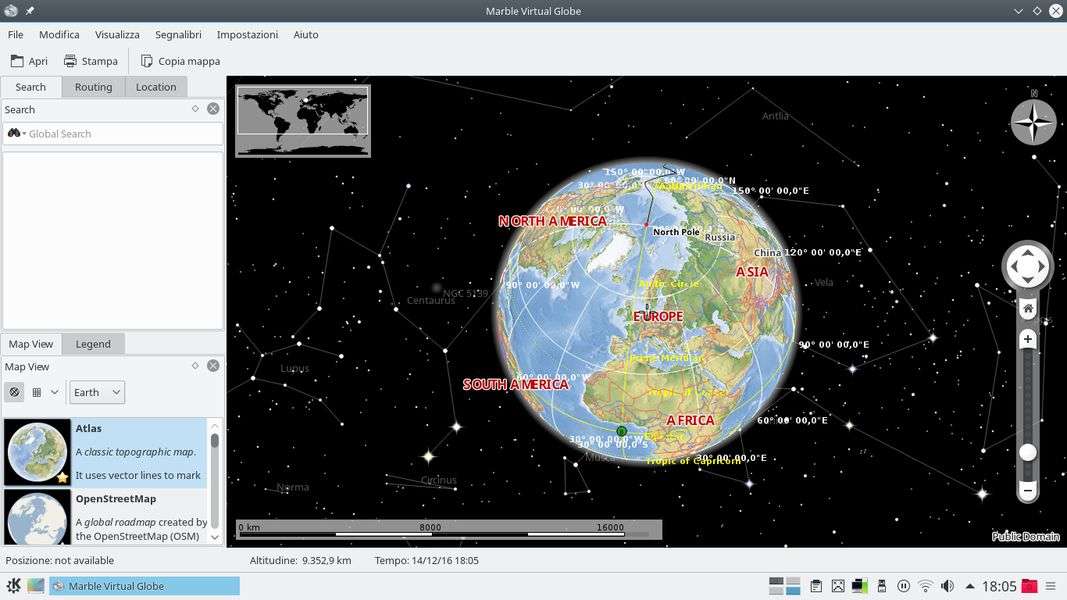Click Copia mappa toolbar icon

click(x=147, y=61)
